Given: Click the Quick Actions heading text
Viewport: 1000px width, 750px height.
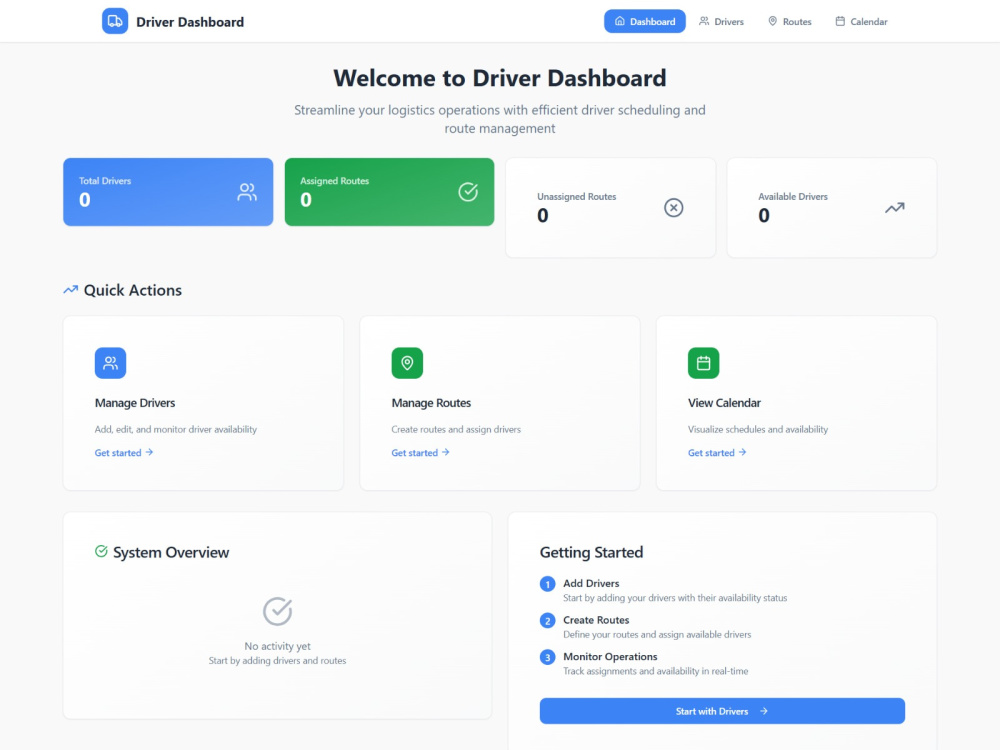Looking at the screenshot, I should point(133,290).
